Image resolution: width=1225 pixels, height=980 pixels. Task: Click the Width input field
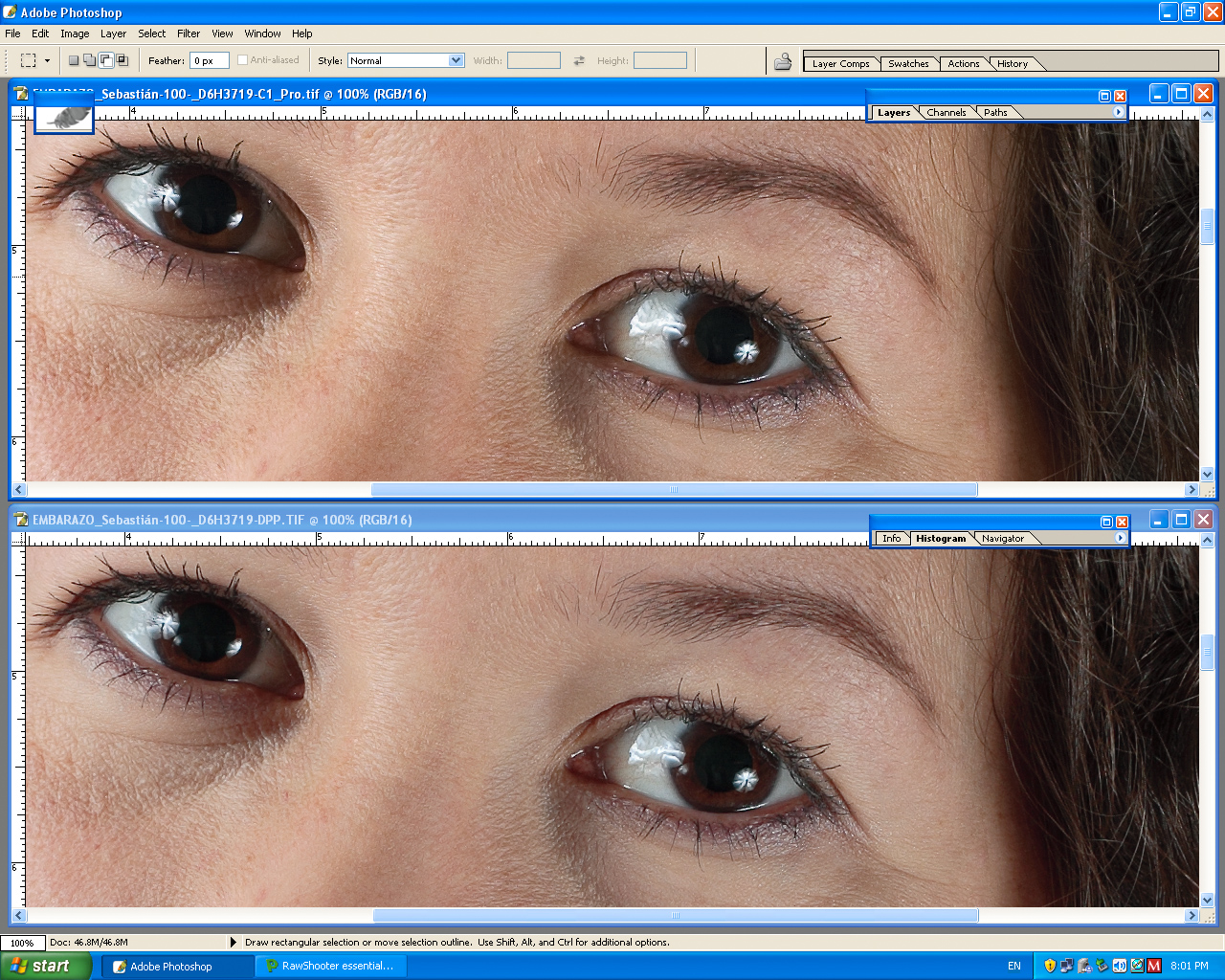click(533, 60)
